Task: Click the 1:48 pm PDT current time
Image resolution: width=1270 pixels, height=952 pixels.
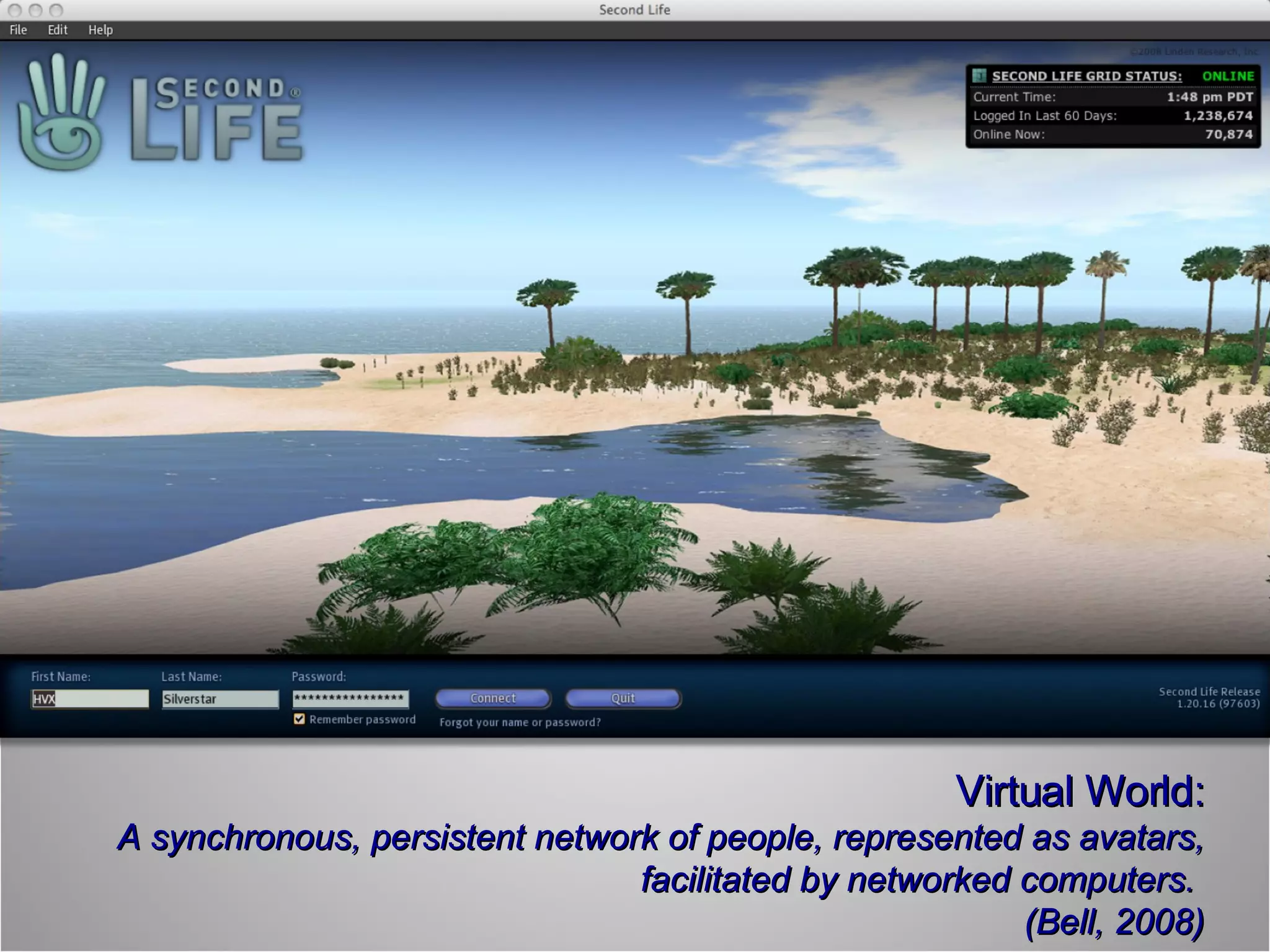Action: [1210, 97]
